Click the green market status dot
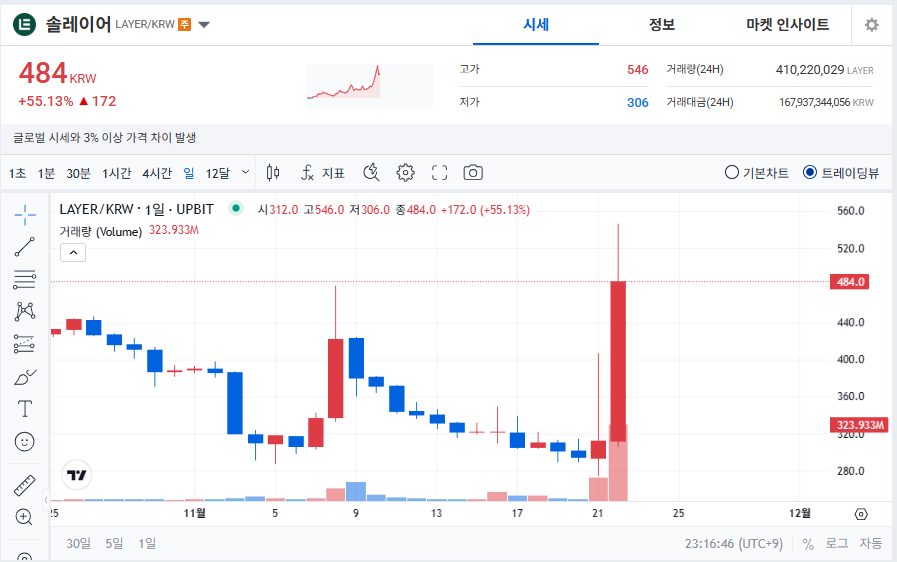The width and height of the screenshot is (897, 562). 236,208
